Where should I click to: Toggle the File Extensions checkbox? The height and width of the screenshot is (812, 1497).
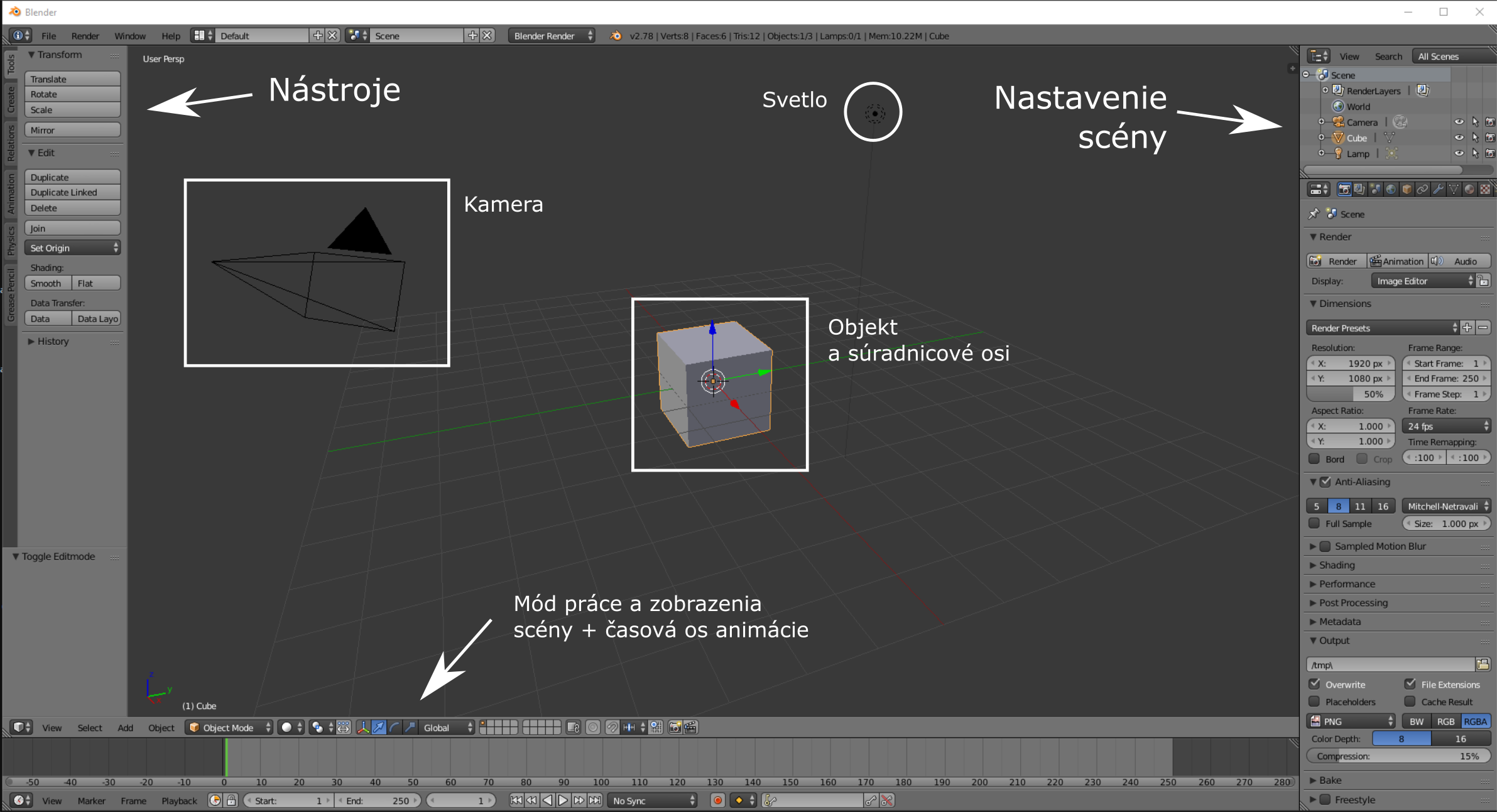point(1410,684)
